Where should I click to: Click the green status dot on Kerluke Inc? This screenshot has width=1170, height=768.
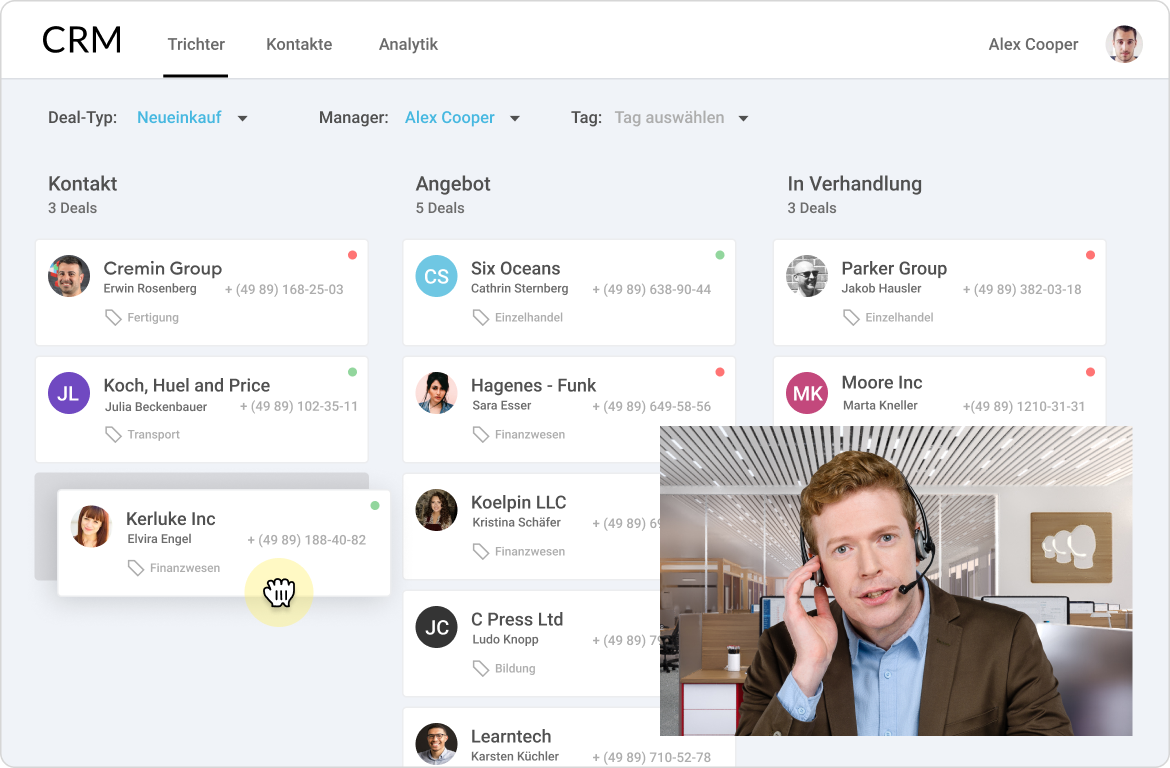(375, 505)
